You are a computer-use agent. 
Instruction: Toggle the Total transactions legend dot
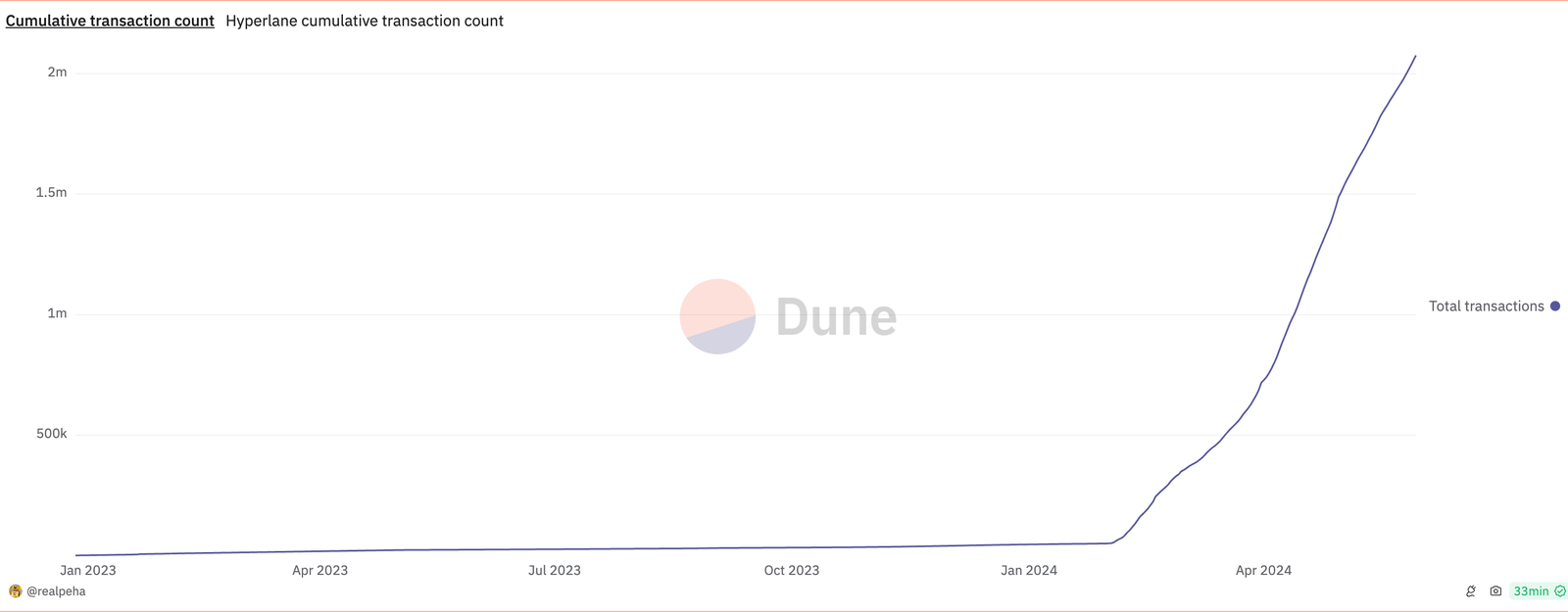1555,306
